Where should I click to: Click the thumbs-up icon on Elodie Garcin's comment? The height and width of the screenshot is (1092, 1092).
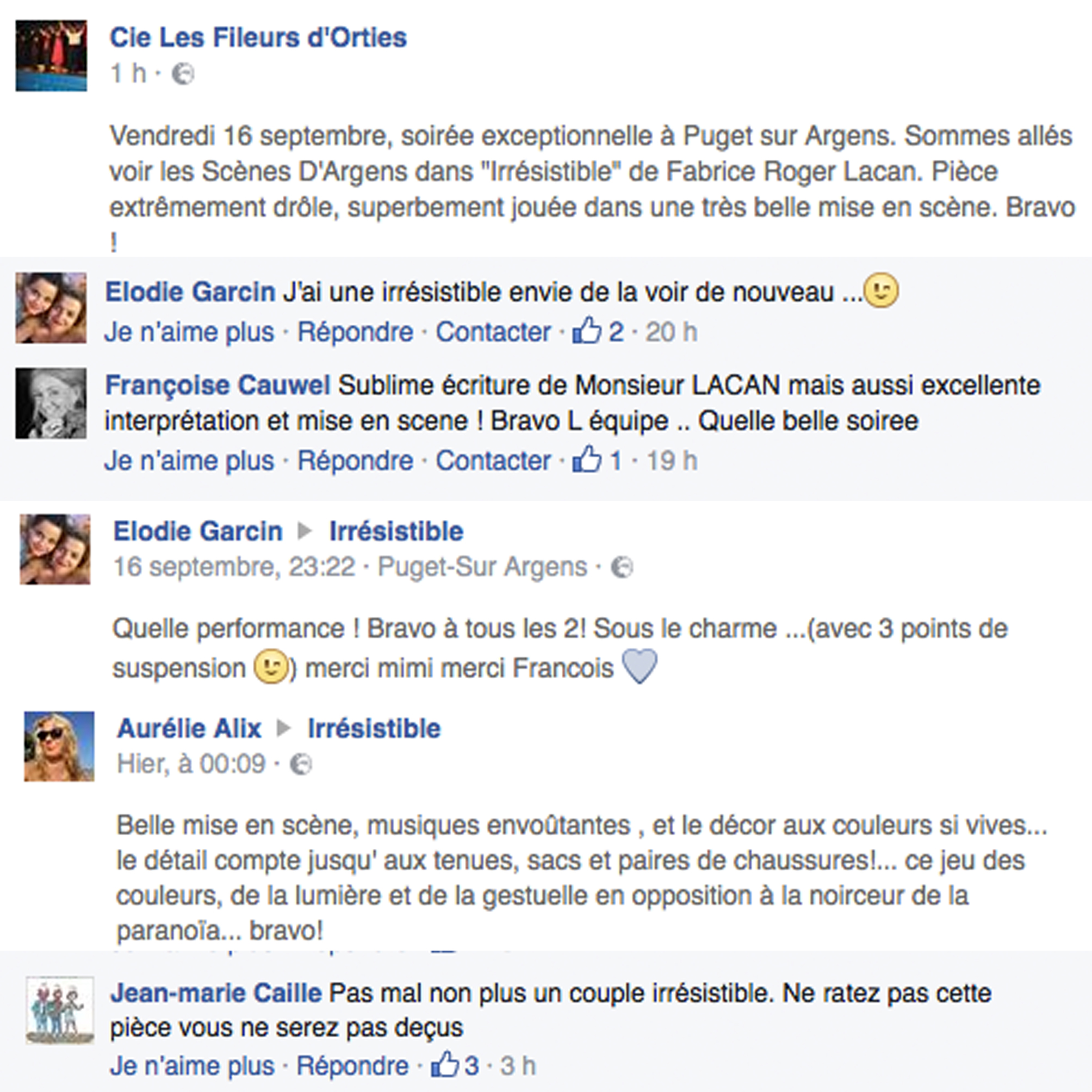pos(587,330)
